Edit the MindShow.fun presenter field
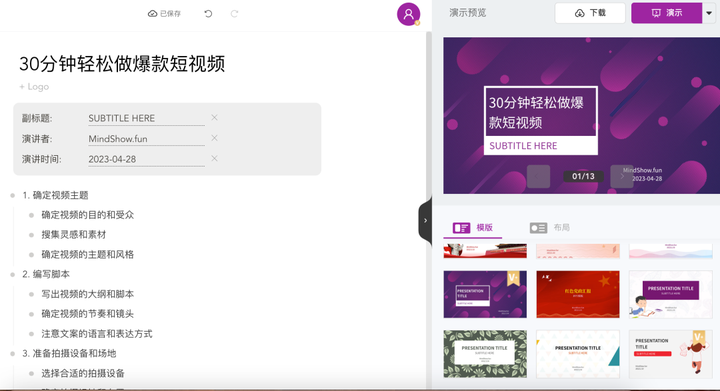 click(146, 139)
